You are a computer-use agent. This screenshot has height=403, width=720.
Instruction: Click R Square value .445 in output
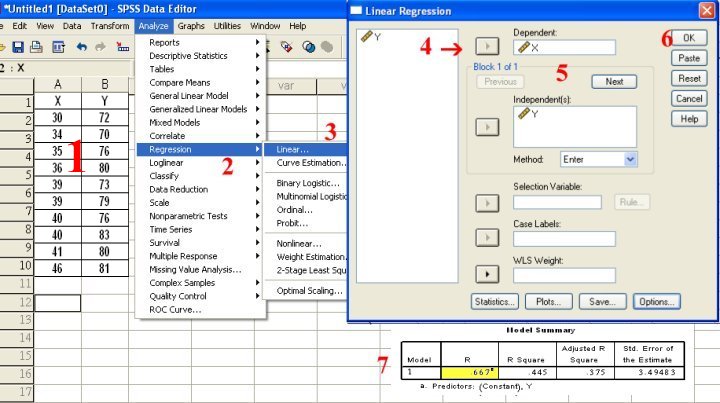pos(528,372)
